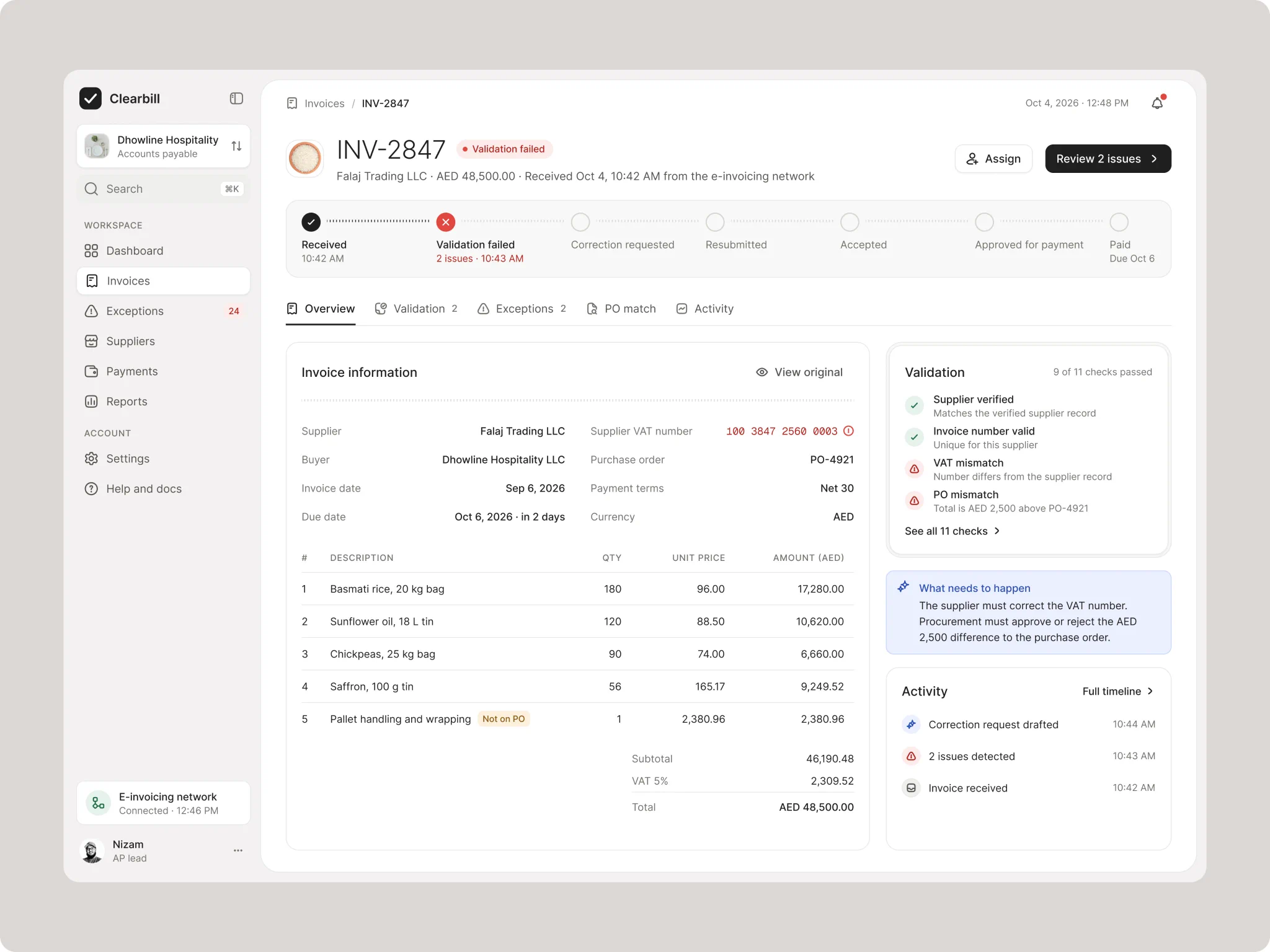Click the Search field
The image size is (1270, 952).
tap(163, 189)
